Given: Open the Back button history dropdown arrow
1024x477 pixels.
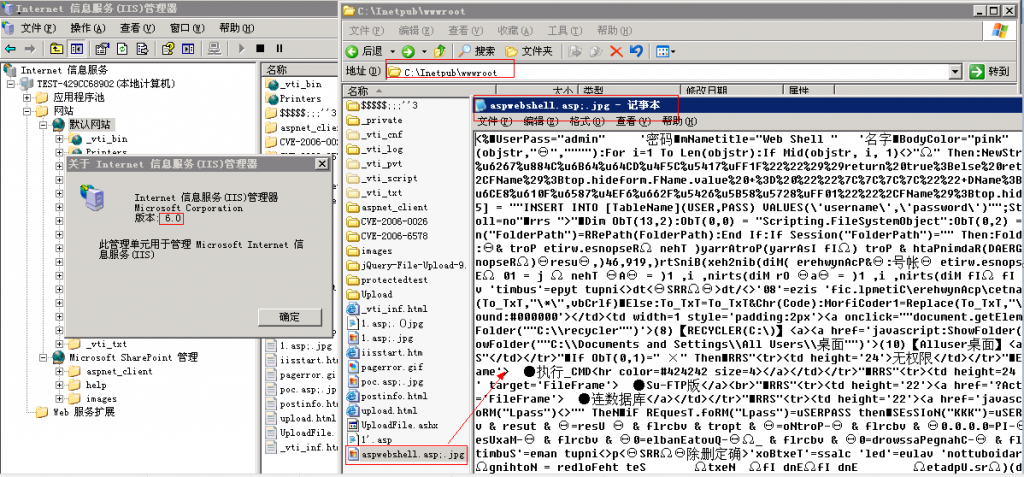Looking at the screenshot, I should coord(392,52).
